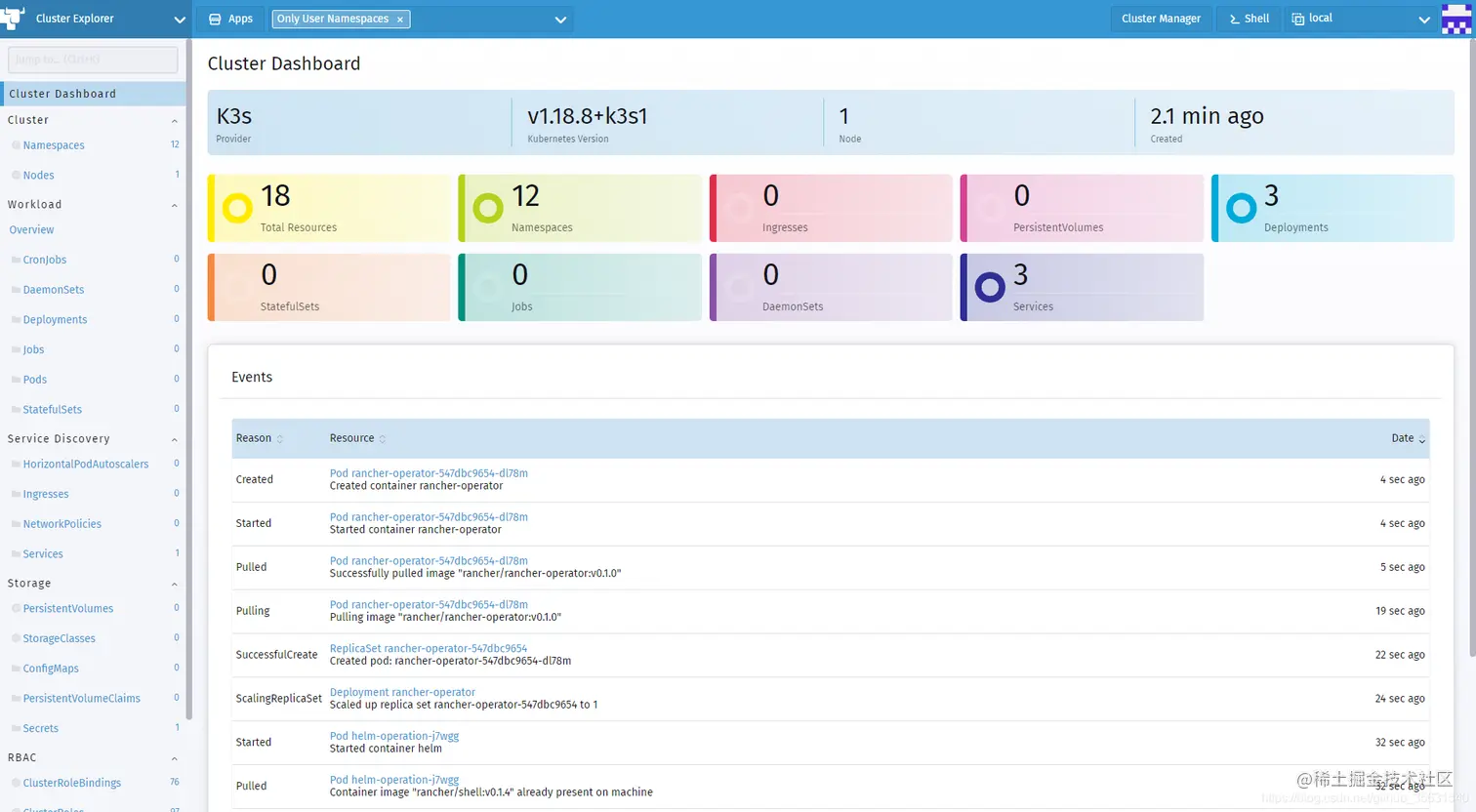The height and width of the screenshot is (812, 1476).
Task: Click the Jobs summary card
Action: pyautogui.click(x=580, y=288)
